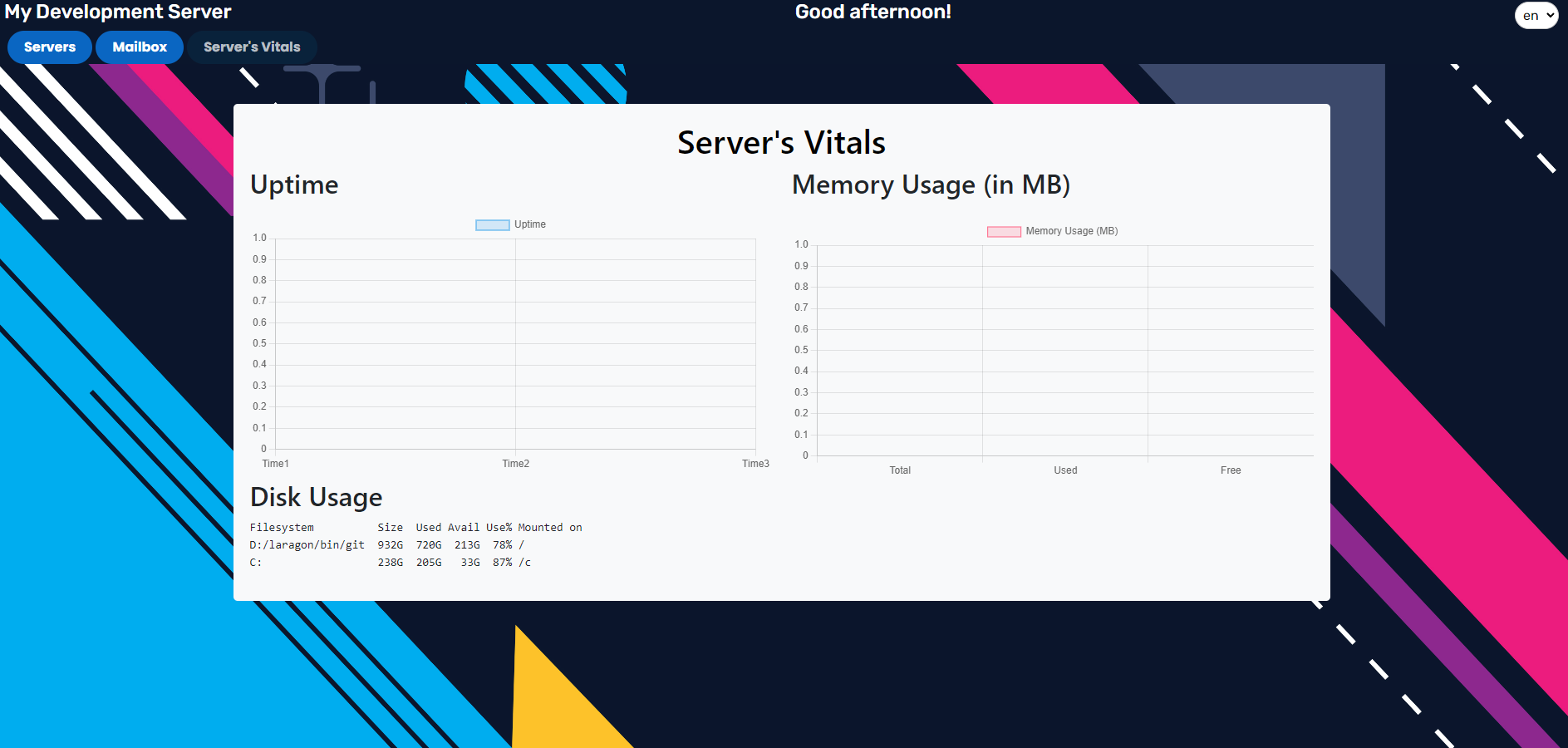Click the 932G size value

(391, 545)
